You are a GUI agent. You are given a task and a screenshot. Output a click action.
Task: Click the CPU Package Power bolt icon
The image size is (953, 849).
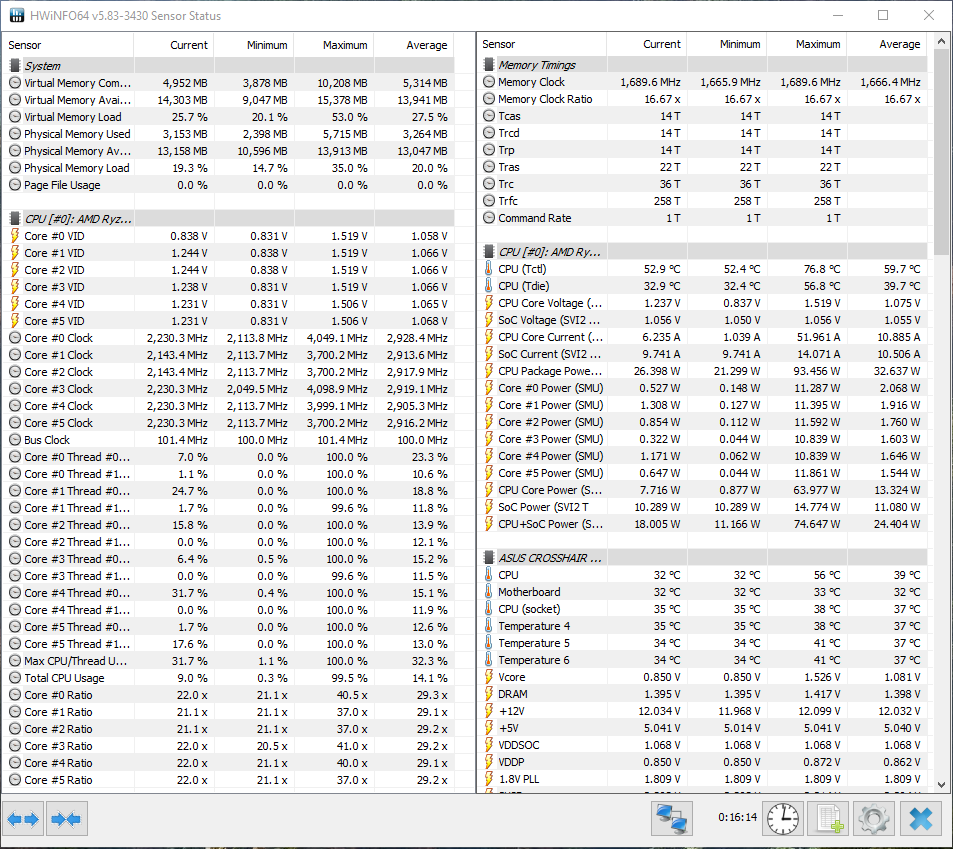(489, 371)
